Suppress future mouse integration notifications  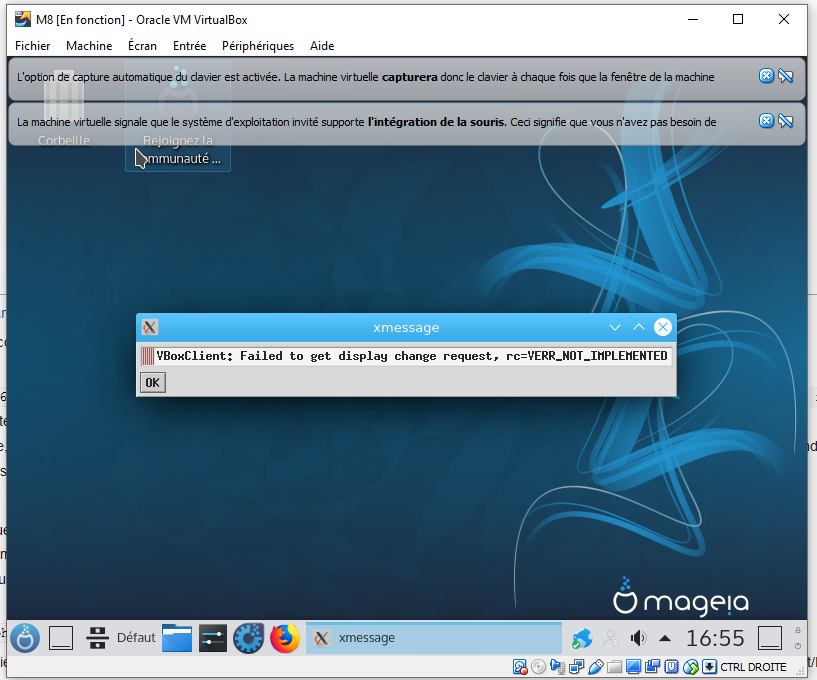click(x=786, y=121)
